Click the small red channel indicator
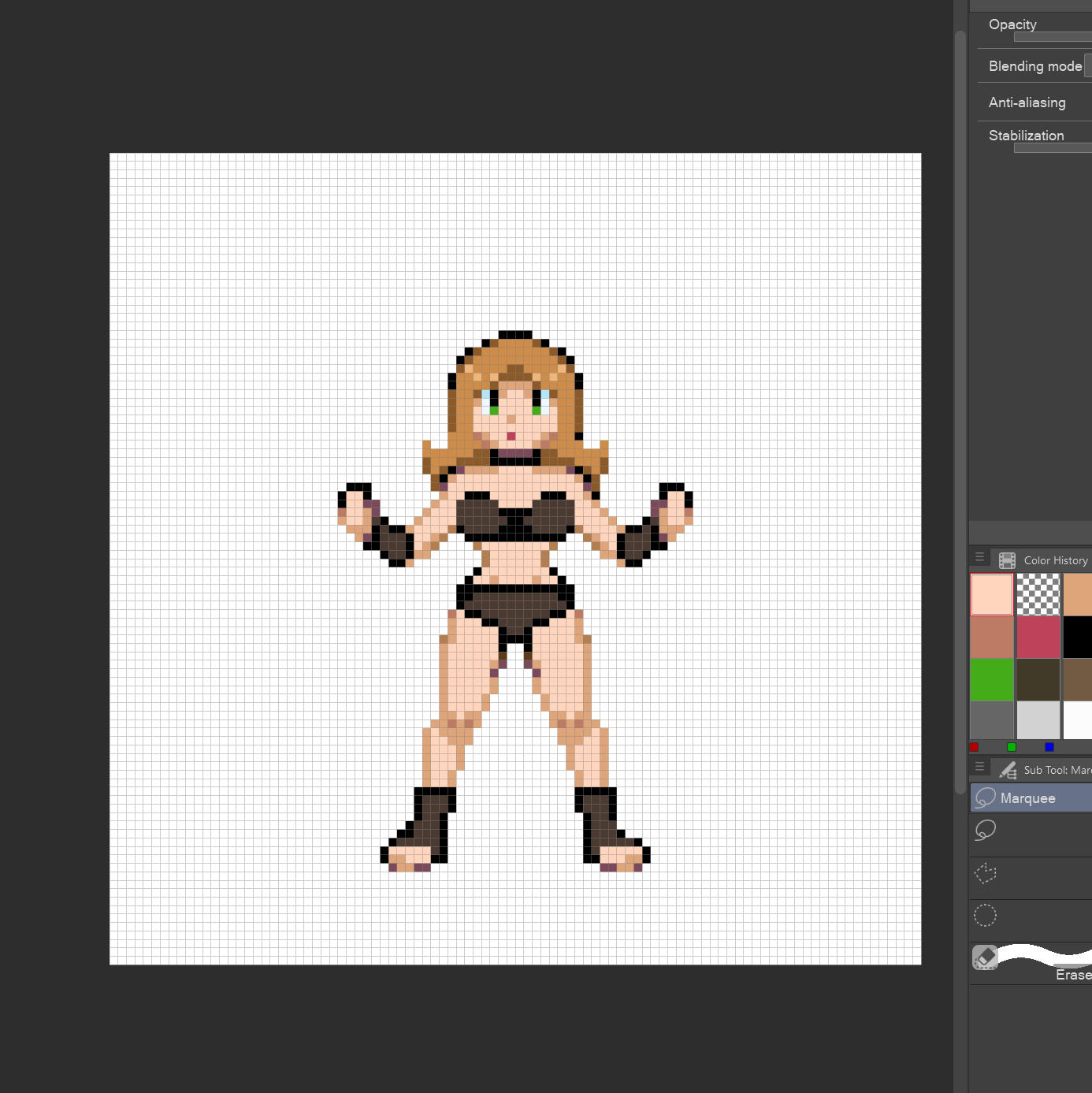 pyautogui.click(x=975, y=747)
